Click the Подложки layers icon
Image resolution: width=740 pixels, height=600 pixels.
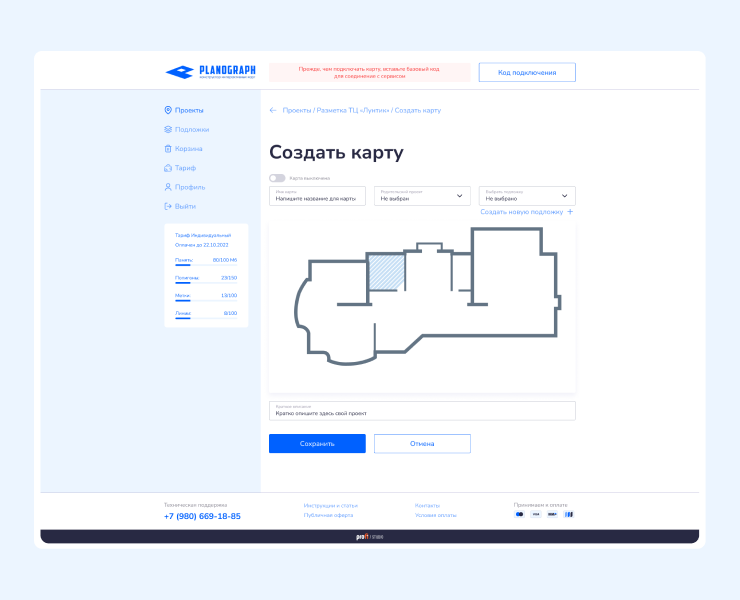[x=168, y=129]
